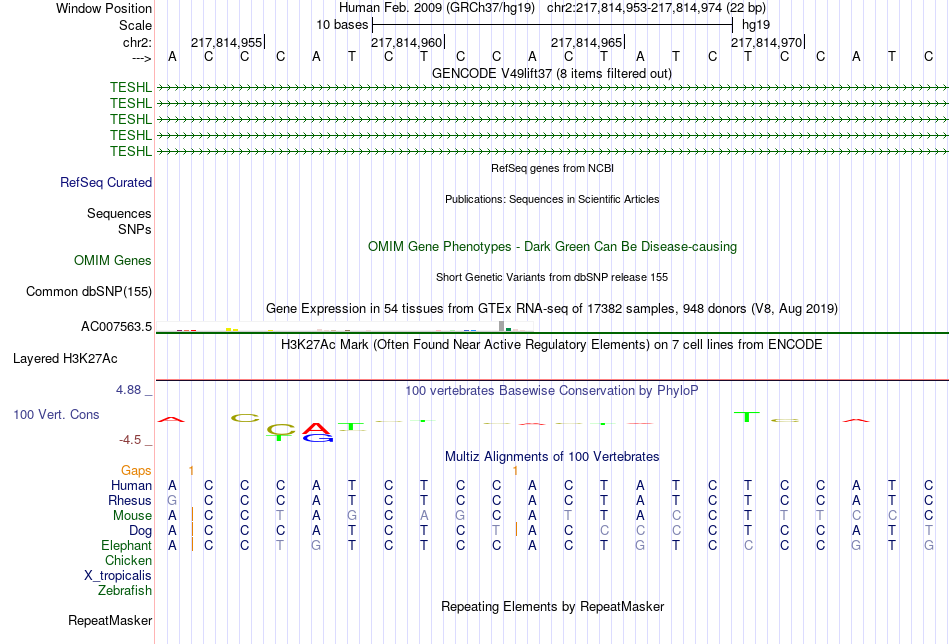Image resolution: width=950 pixels, height=644 pixels.
Task: Click the Human Feb. 2009 (GRCh37/hg19) header
Action: click(437, 8)
